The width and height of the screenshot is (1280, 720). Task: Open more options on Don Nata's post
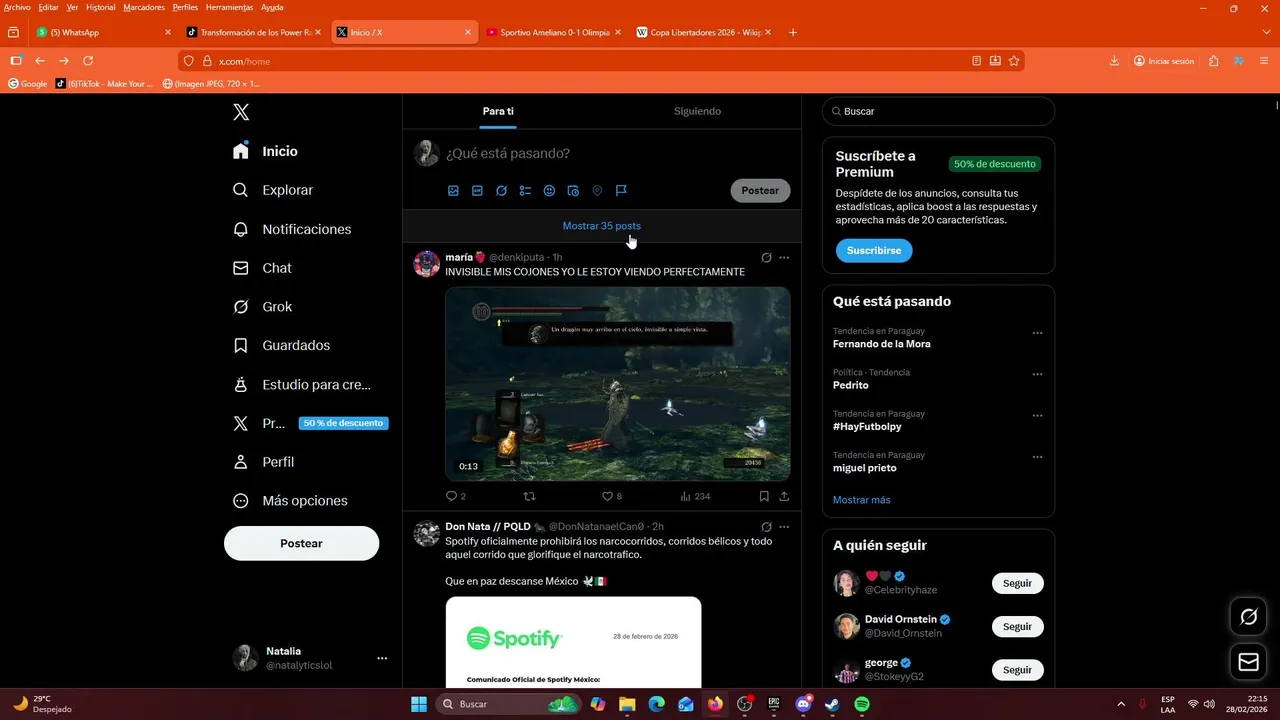[784, 526]
